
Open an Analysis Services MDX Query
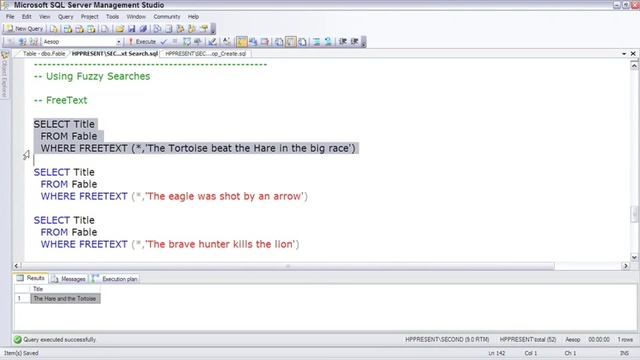pos(68,29)
